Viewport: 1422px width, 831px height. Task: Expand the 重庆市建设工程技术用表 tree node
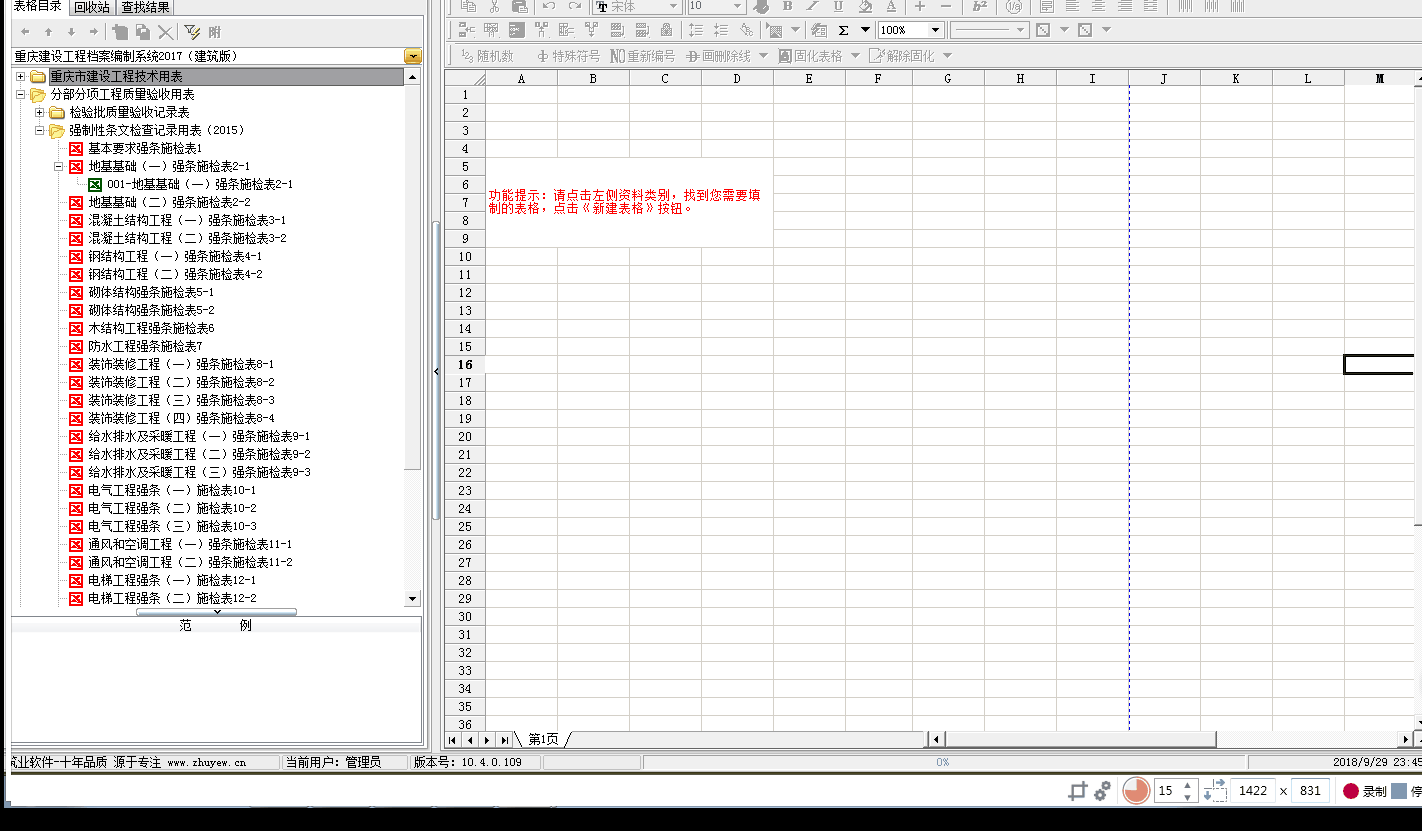tap(20, 77)
